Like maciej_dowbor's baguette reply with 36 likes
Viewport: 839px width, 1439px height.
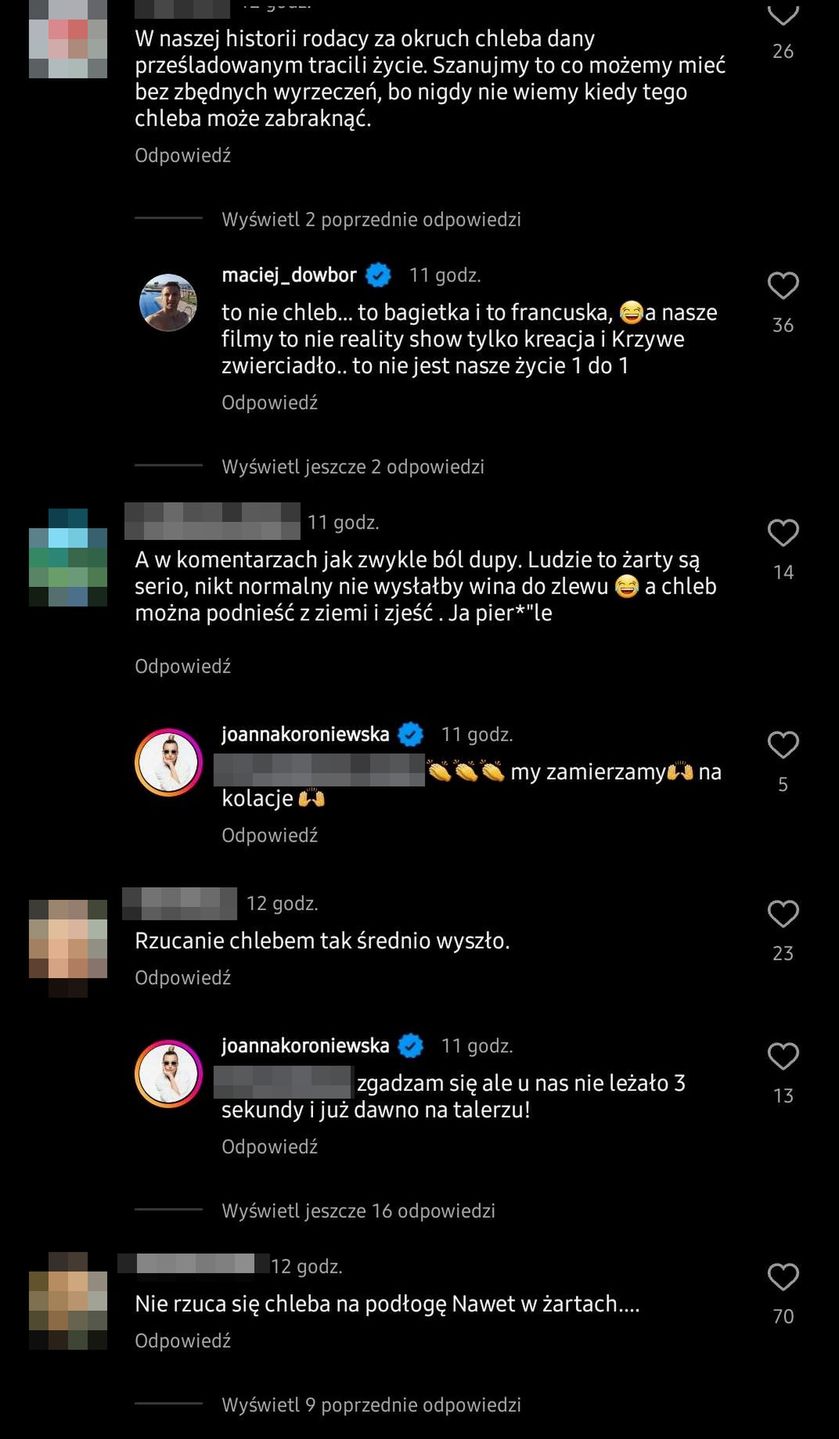[783, 286]
